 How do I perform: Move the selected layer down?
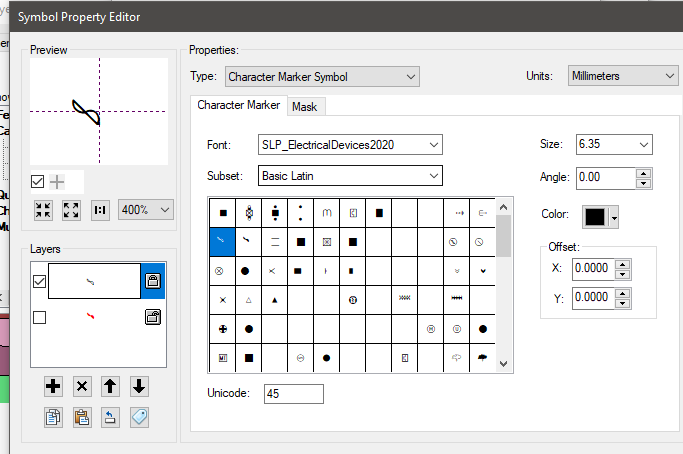tap(139, 386)
